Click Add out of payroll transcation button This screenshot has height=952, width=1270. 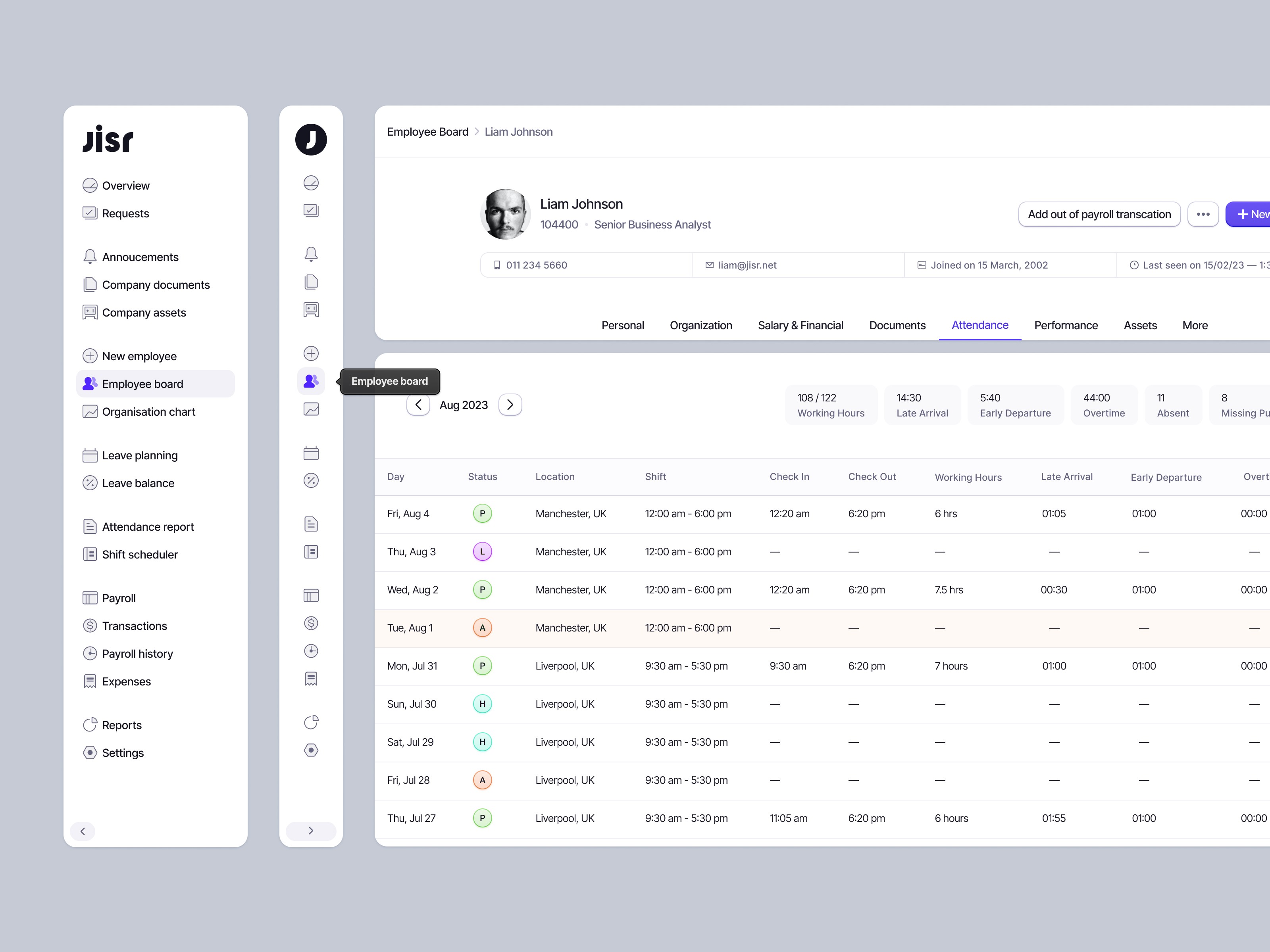pos(1099,214)
